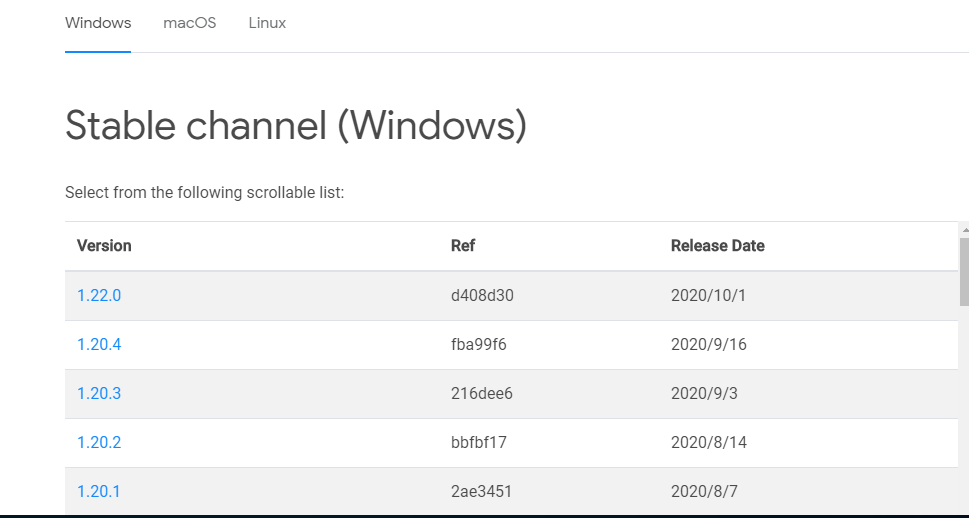Screen dimensions: 969x518
Task: Open version 1.20.1 link
Action: click(99, 491)
